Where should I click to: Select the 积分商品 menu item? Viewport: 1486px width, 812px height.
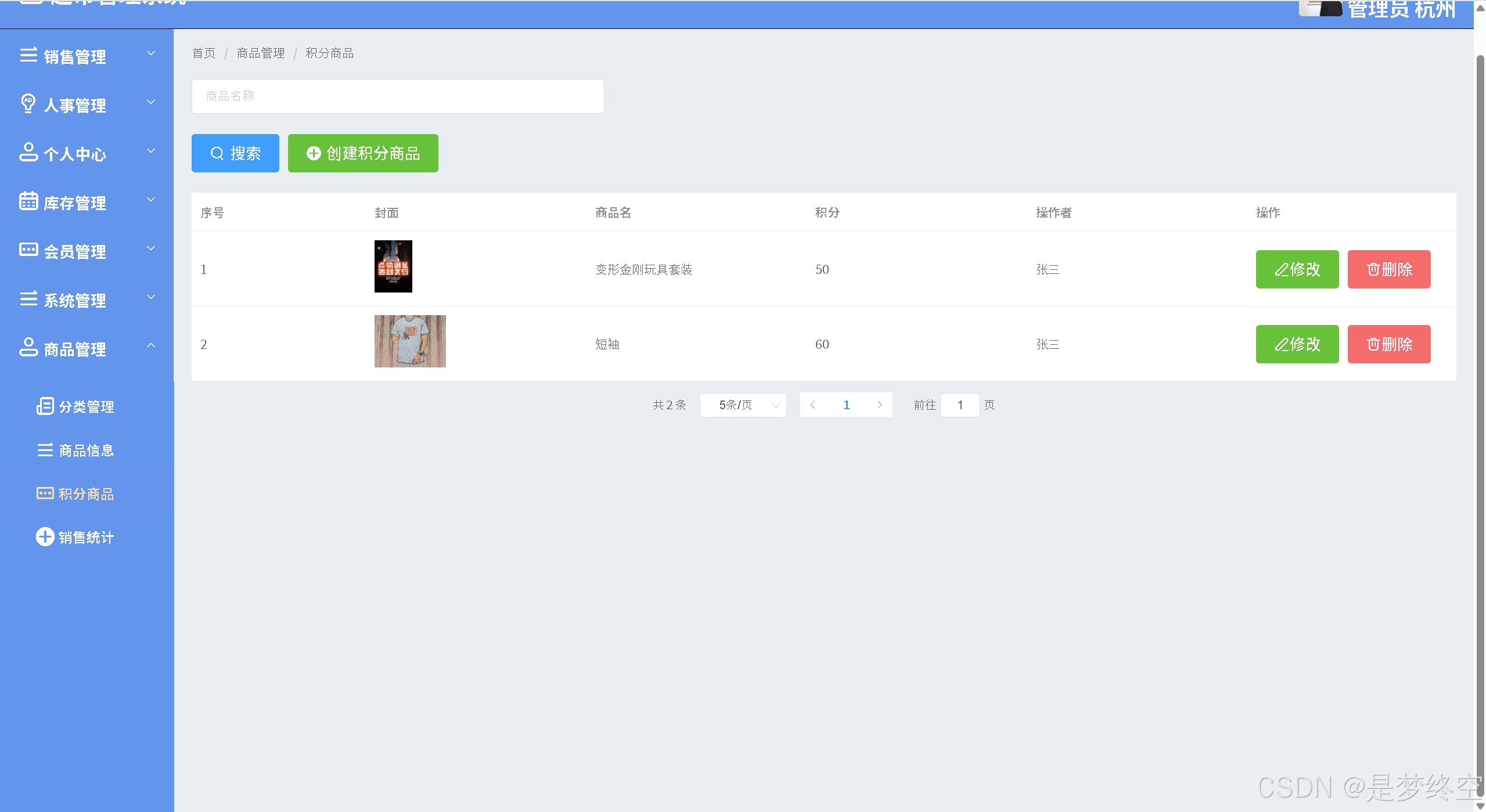(x=86, y=494)
